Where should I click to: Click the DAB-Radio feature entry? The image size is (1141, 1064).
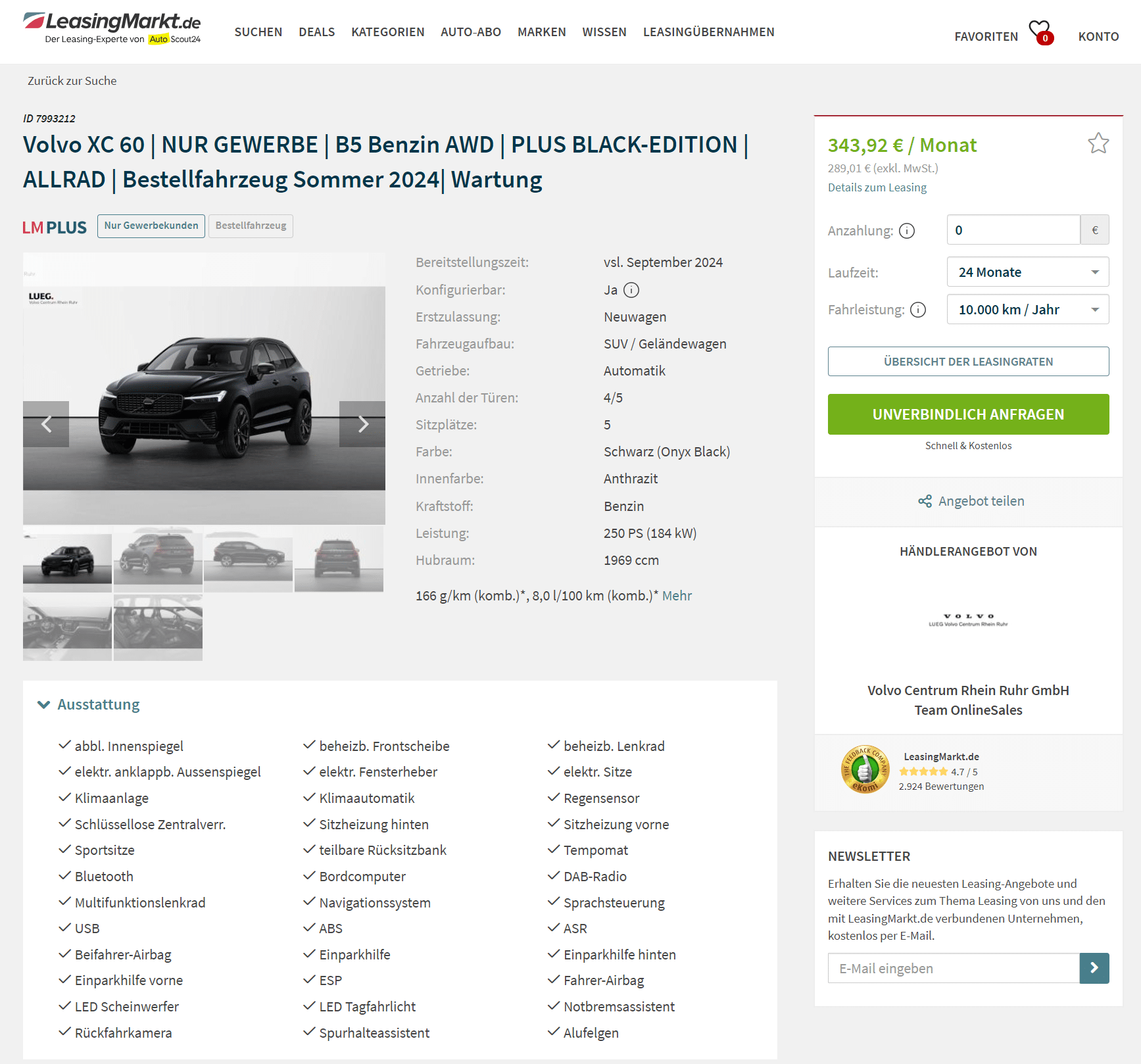tap(595, 877)
